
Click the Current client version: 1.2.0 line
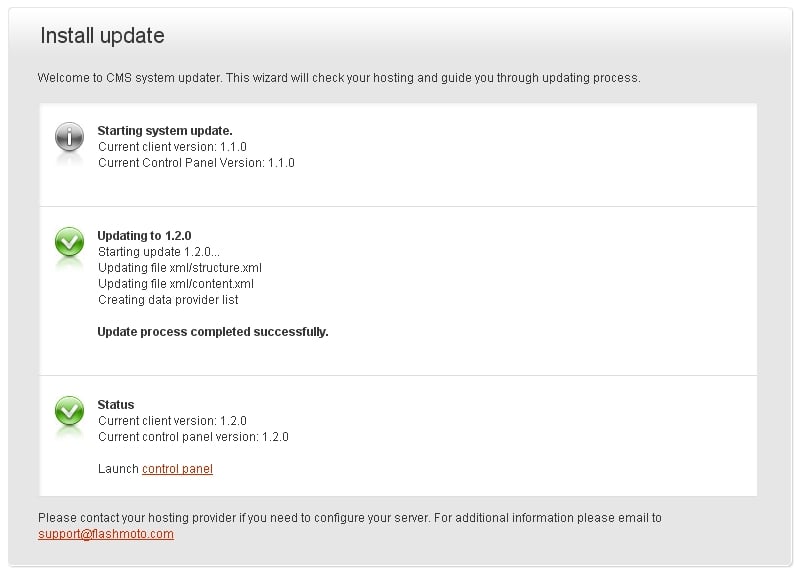pos(172,421)
